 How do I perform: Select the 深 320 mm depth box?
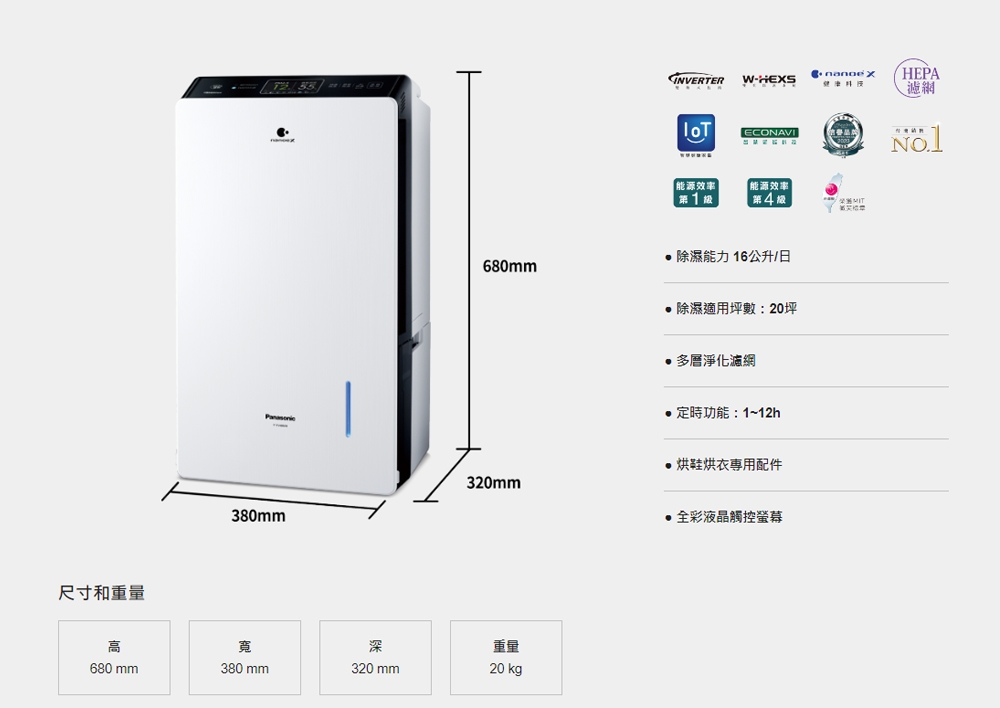click(376, 658)
